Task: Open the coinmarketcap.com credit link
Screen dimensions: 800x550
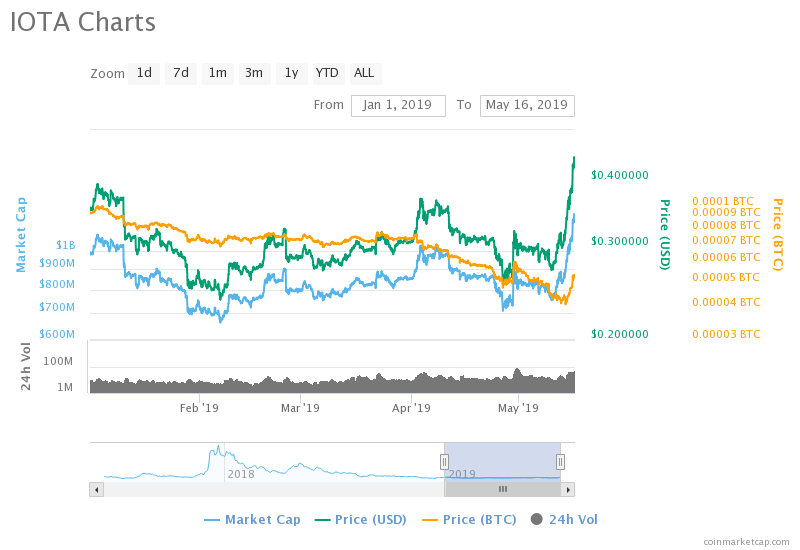Action: 746,542
